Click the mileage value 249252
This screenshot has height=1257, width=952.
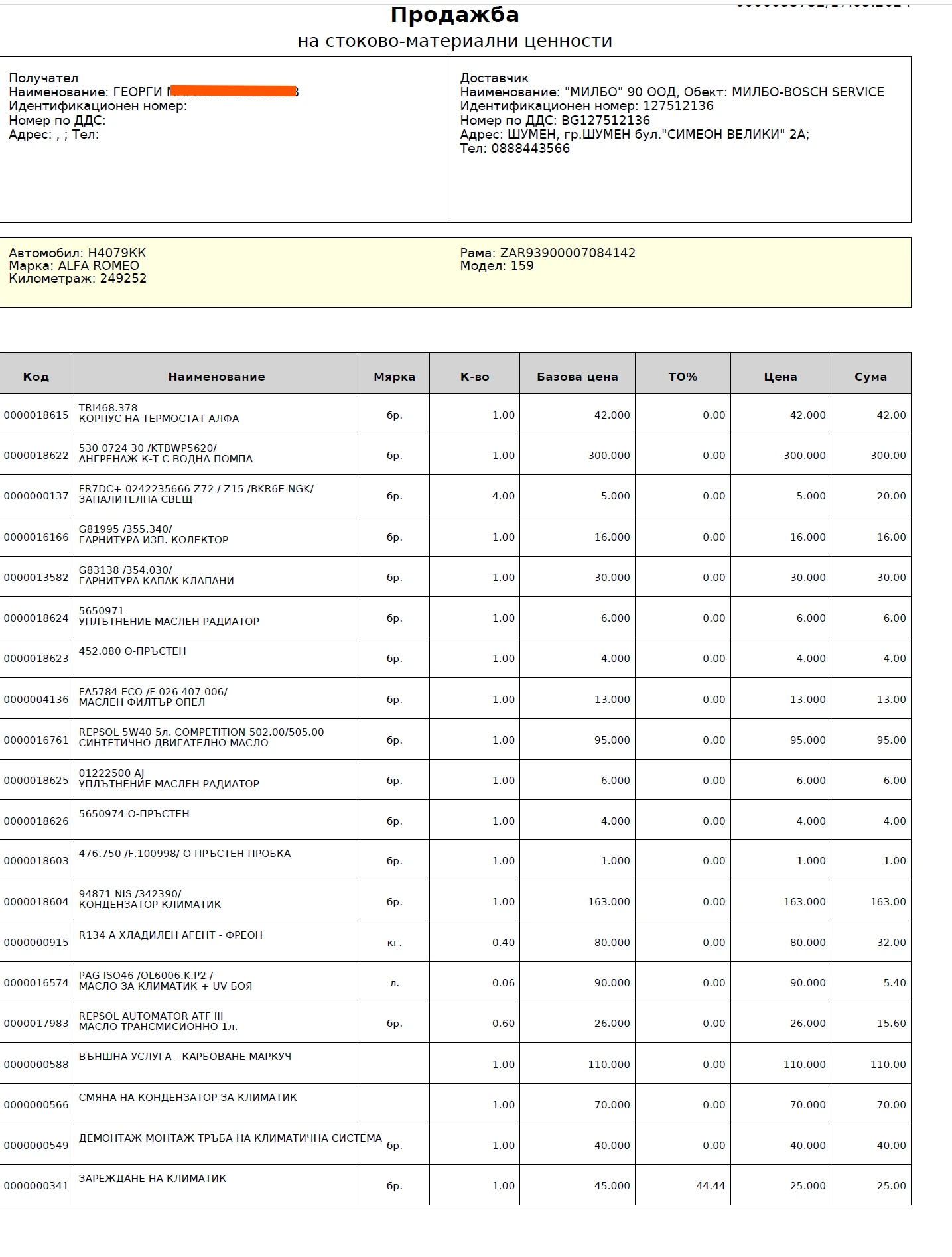coord(123,279)
